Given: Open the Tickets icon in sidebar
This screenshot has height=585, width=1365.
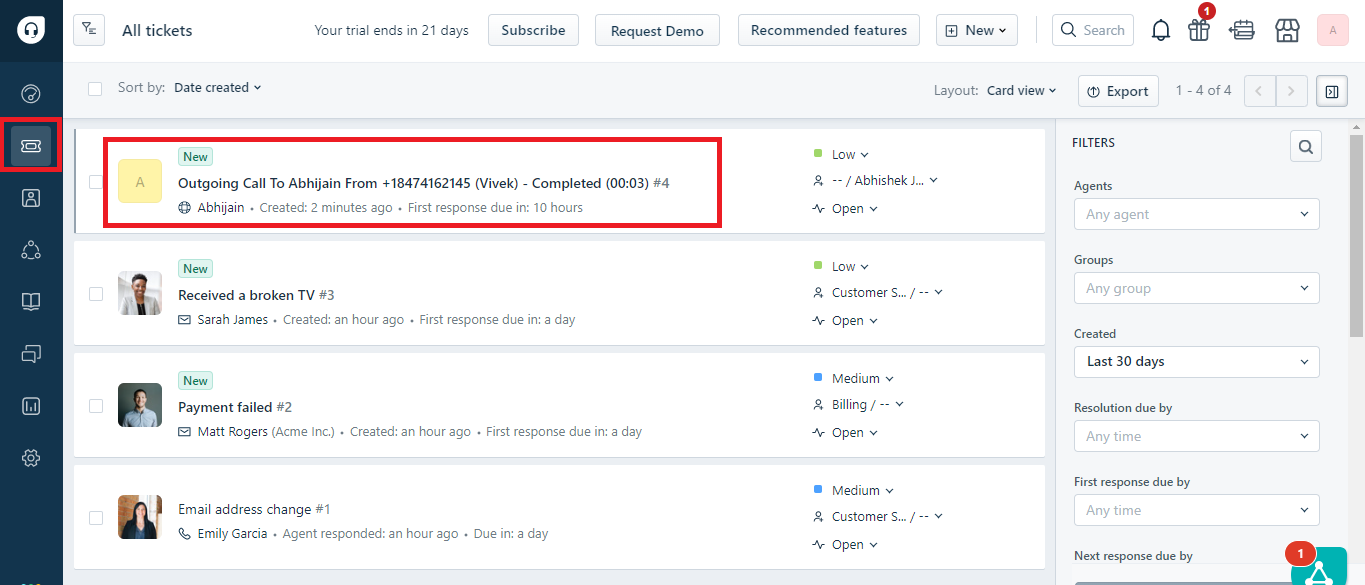Looking at the screenshot, I should coord(31,146).
